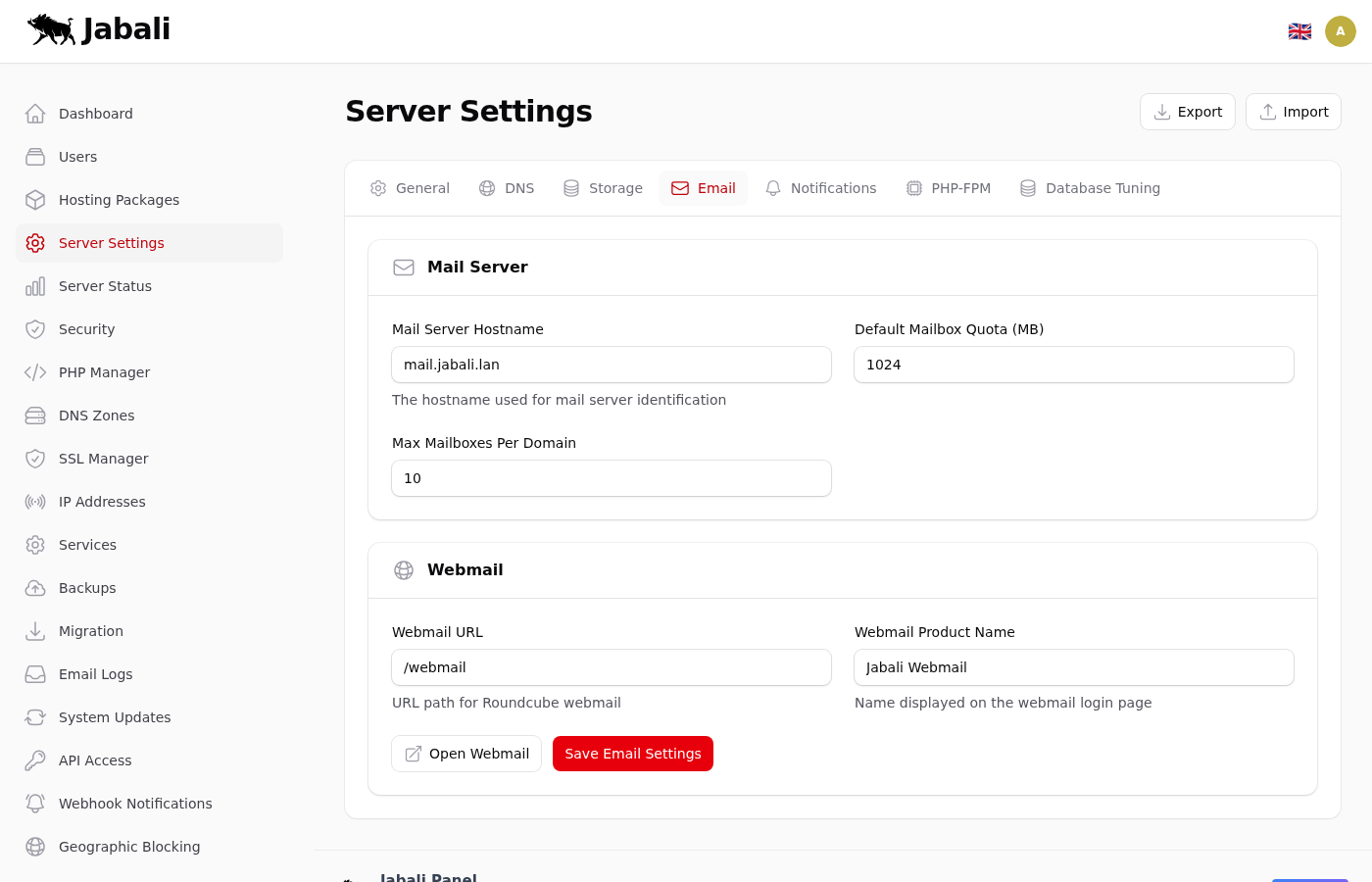The width and height of the screenshot is (1372, 882).
Task: Click the Export button
Action: click(x=1187, y=112)
